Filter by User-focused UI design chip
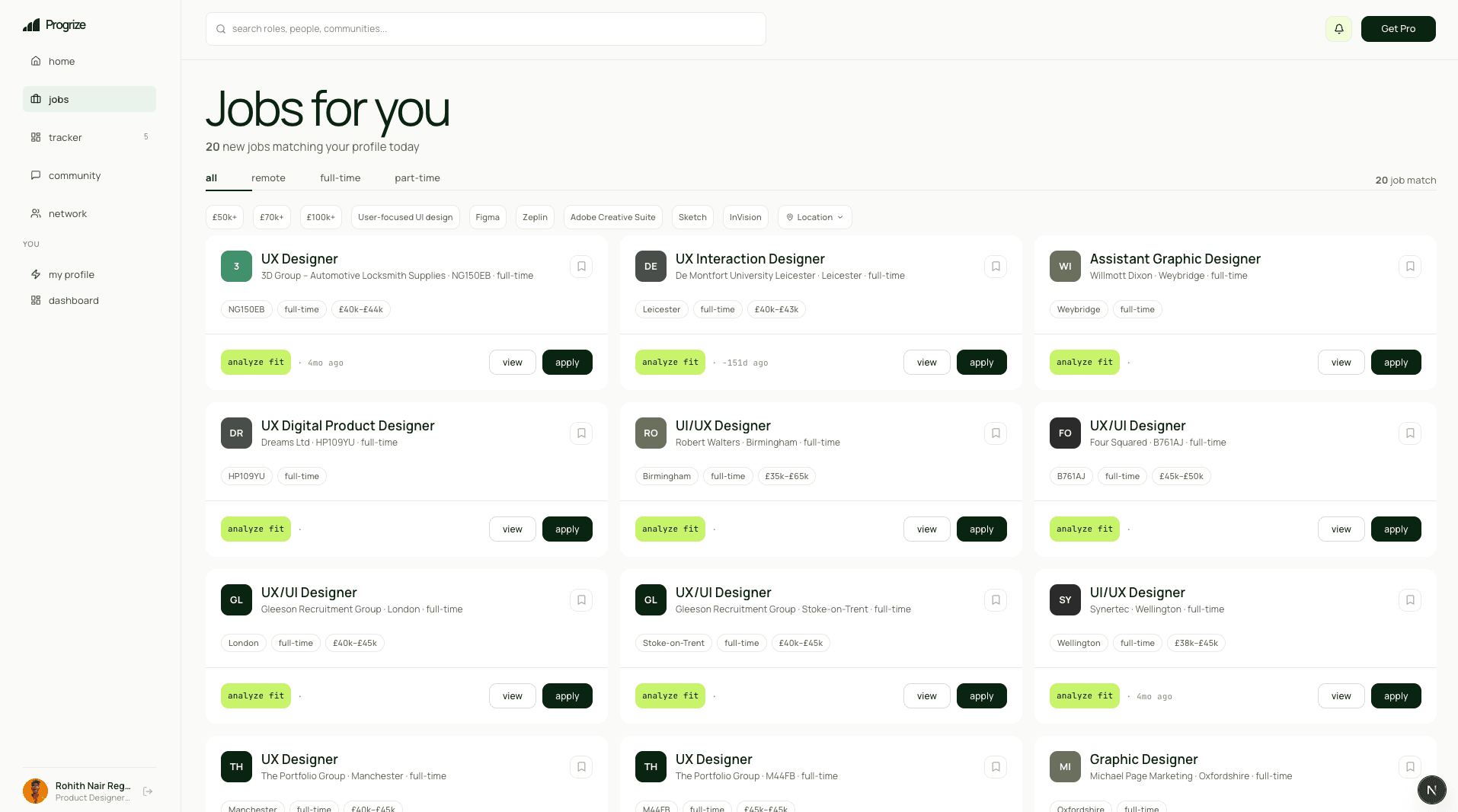Screen dimensions: 1458x812 pyautogui.click(x=405, y=217)
